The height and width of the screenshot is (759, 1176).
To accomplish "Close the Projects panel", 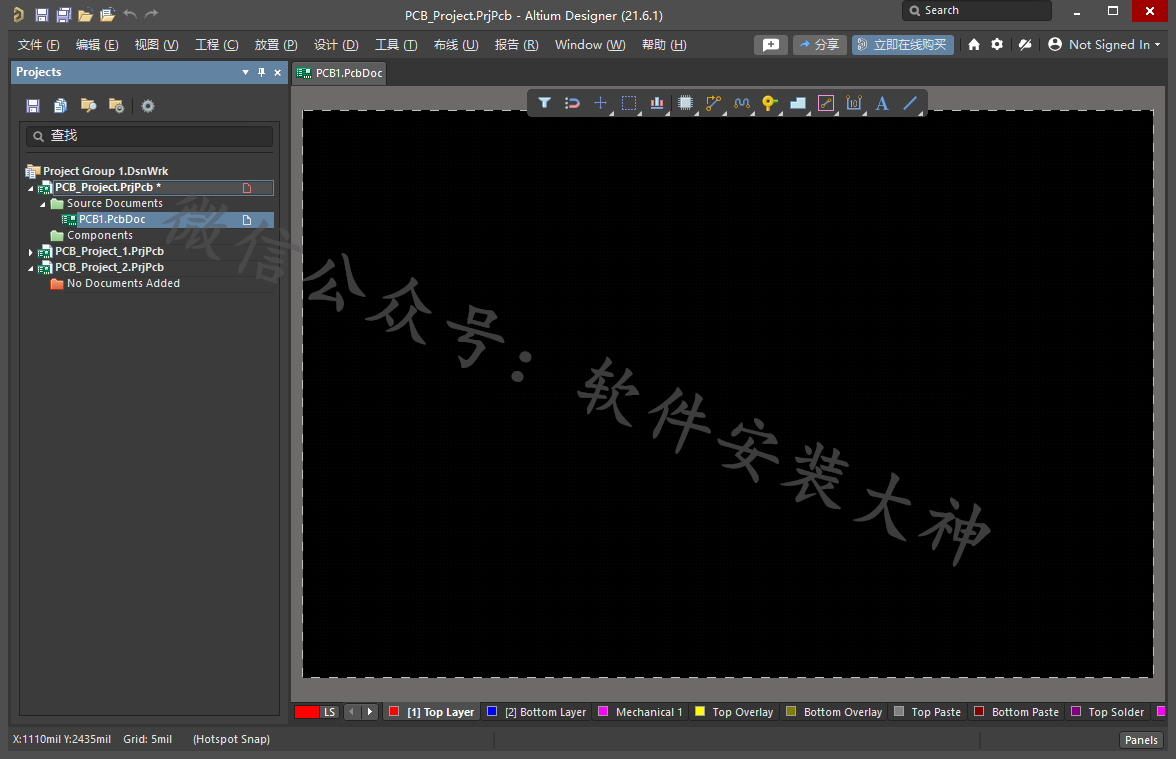I will tap(278, 73).
